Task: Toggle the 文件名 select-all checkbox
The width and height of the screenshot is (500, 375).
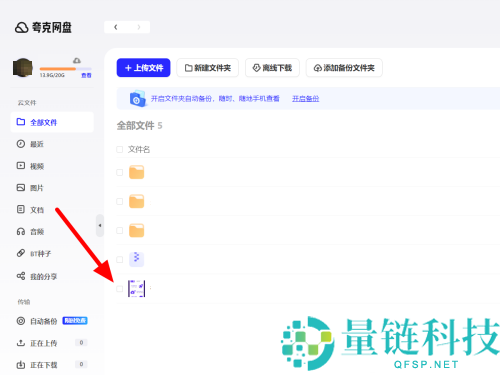Action: pos(120,149)
